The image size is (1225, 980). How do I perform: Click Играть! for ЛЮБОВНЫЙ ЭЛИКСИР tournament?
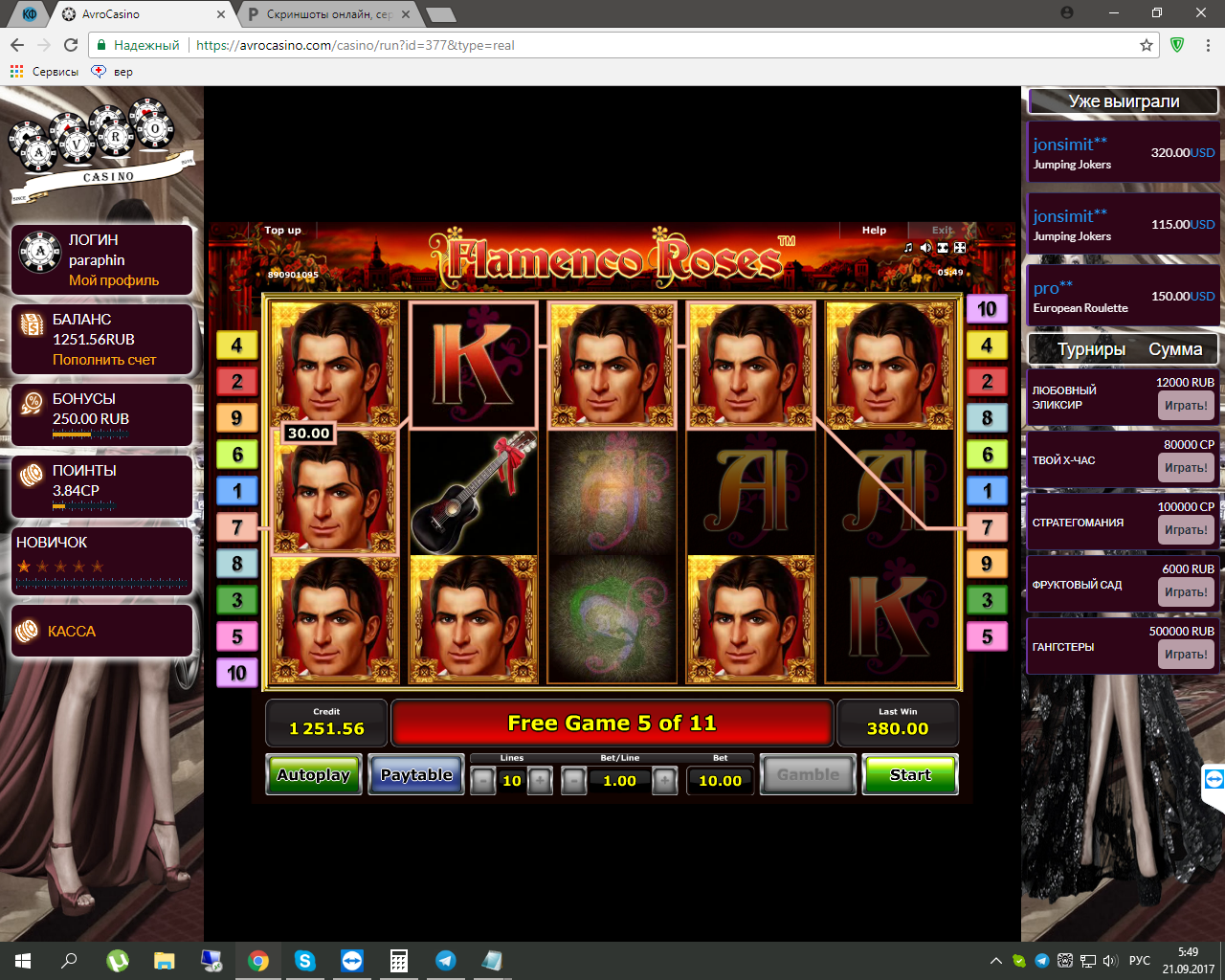(1186, 406)
